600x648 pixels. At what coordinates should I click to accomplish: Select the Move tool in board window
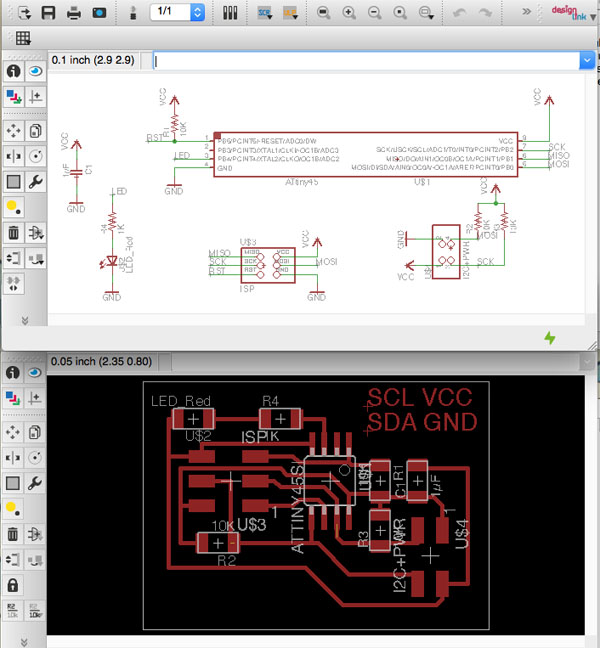pos(13,432)
